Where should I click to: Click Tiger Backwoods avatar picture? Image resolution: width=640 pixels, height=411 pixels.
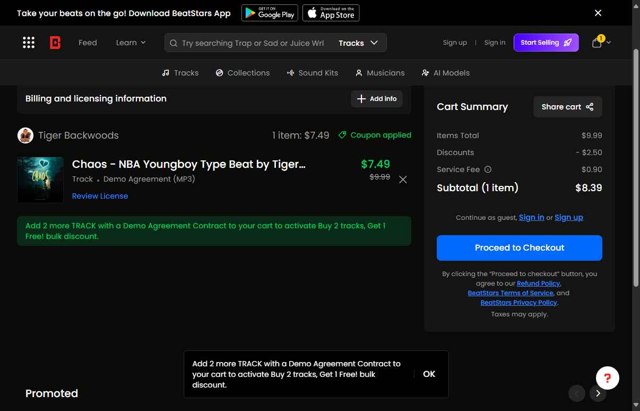pyautogui.click(x=25, y=136)
